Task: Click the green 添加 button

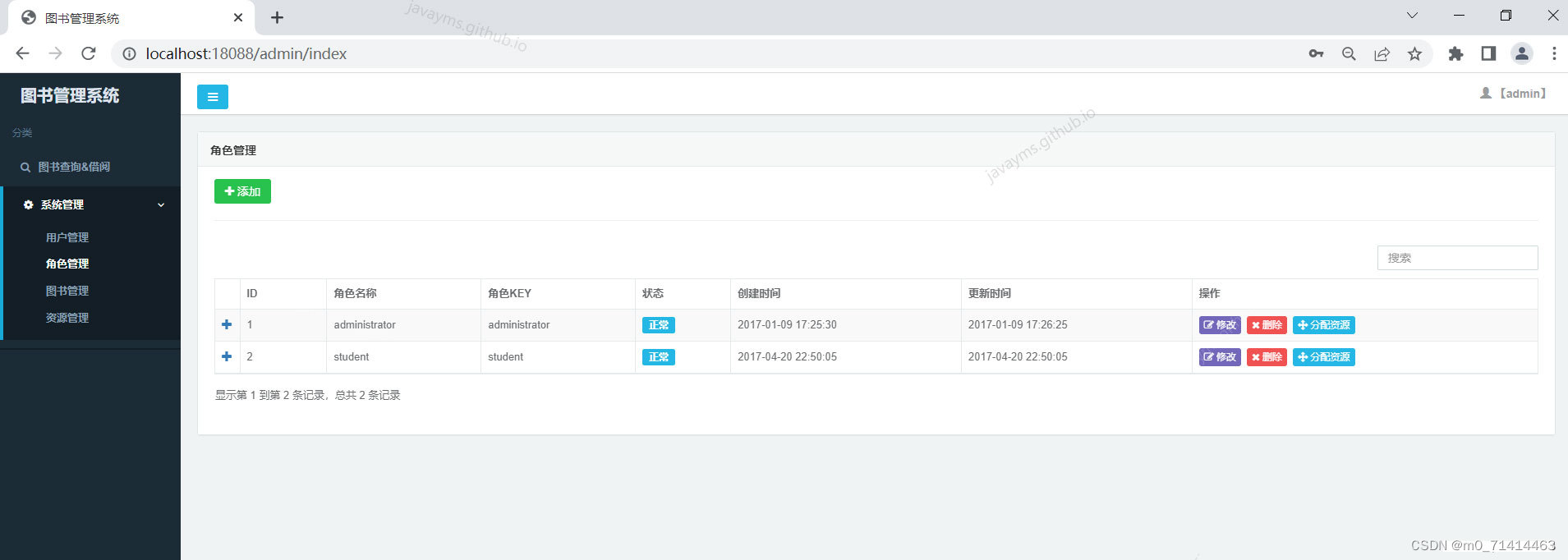Action: click(242, 191)
